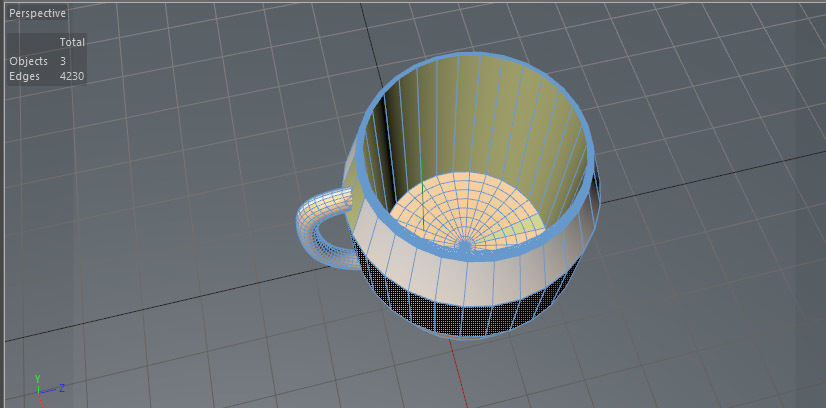Click the Edges count '4230' value
Screen dimensions: 826x408
click(72, 76)
